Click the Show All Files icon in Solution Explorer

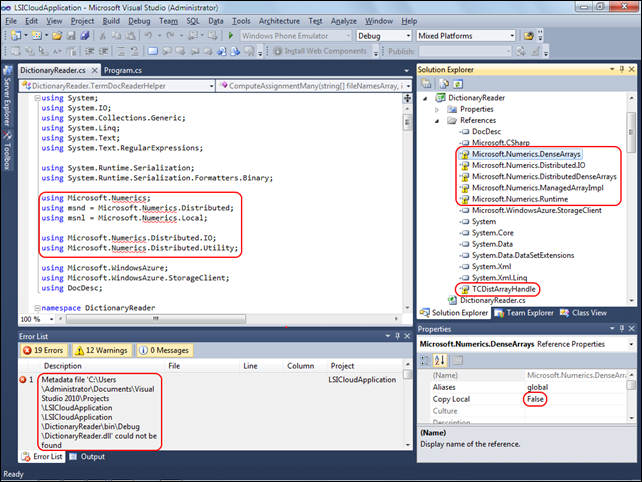pos(444,84)
